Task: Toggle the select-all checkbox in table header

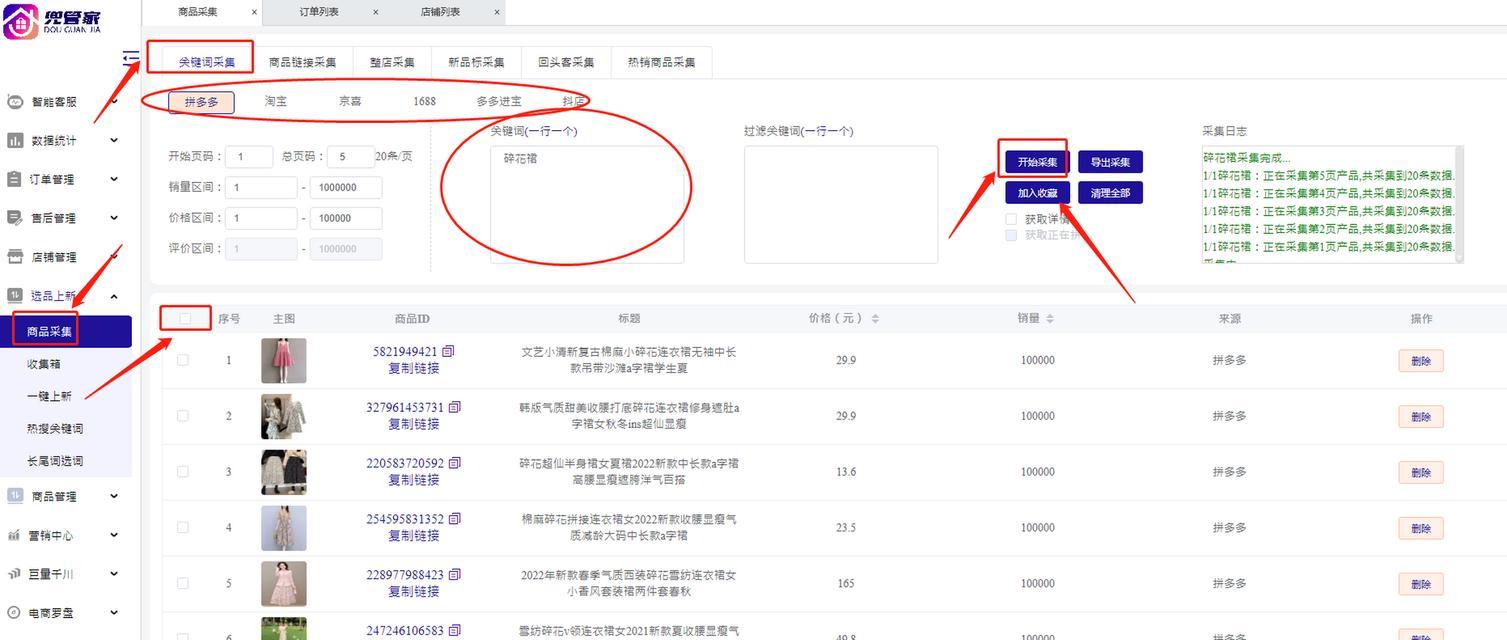Action: (x=185, y=319)
